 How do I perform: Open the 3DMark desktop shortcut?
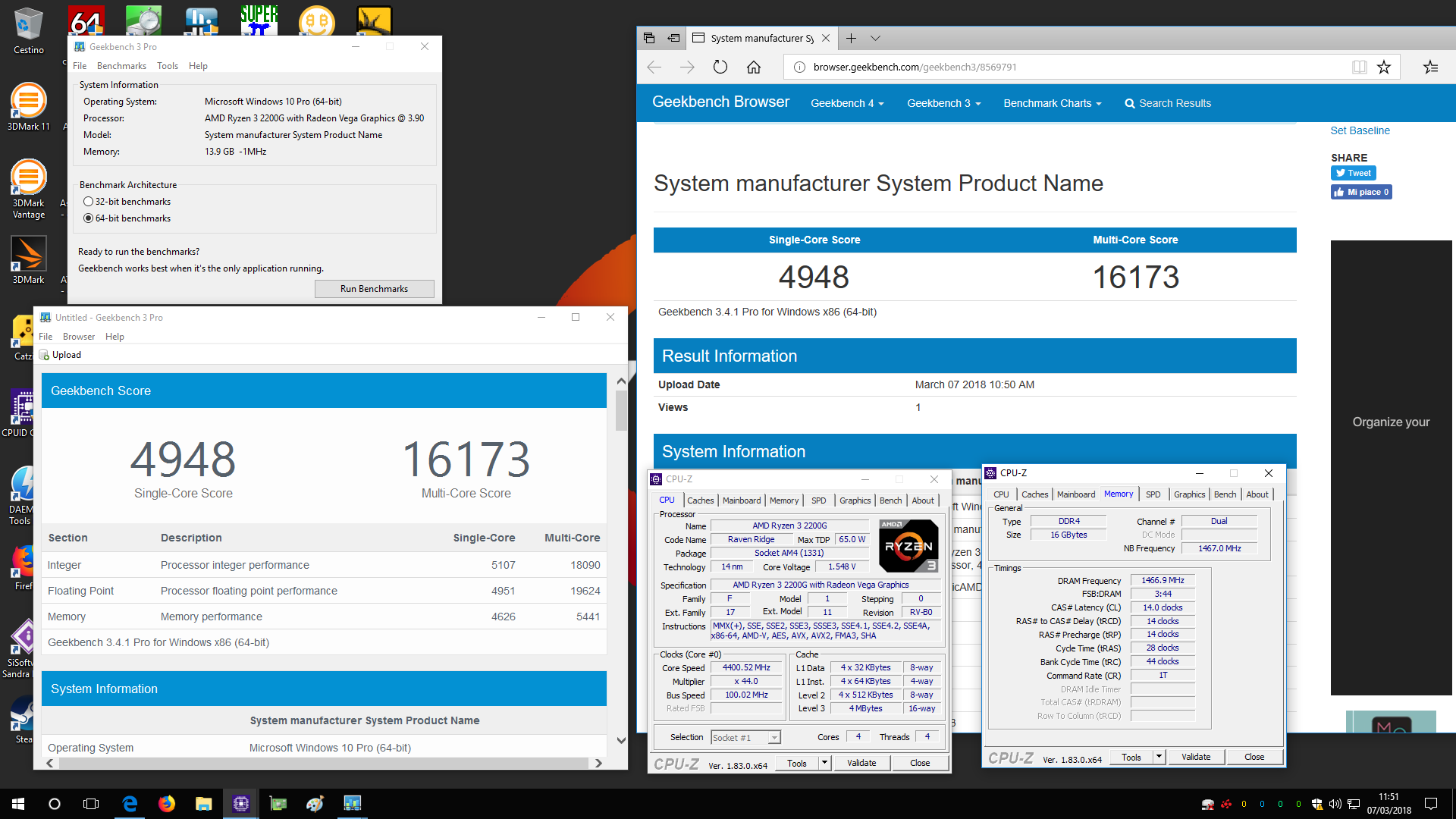[28, 260]
